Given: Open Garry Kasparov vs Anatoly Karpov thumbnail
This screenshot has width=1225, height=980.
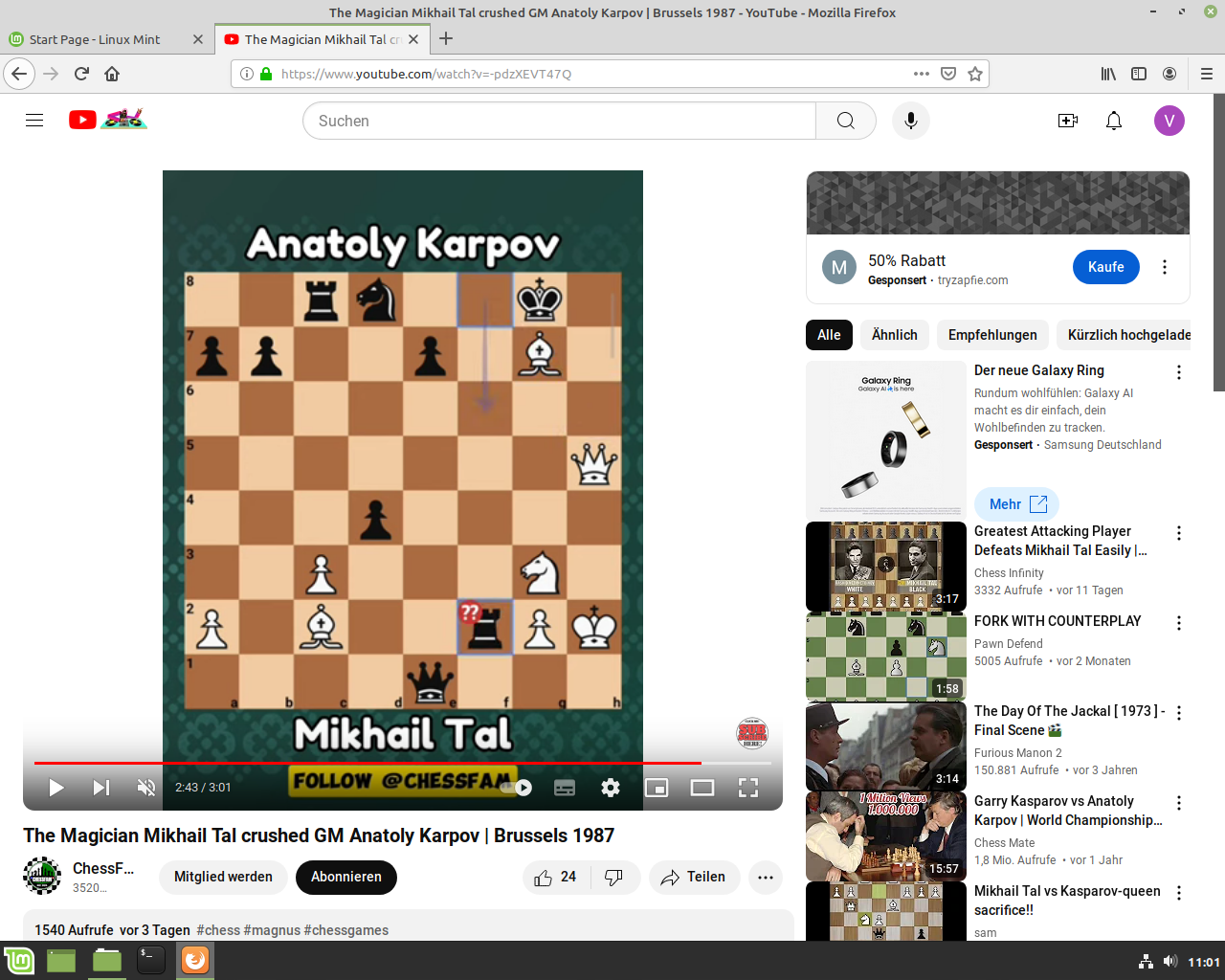Looking at the screenshot, I should click(x=886, y=836).
